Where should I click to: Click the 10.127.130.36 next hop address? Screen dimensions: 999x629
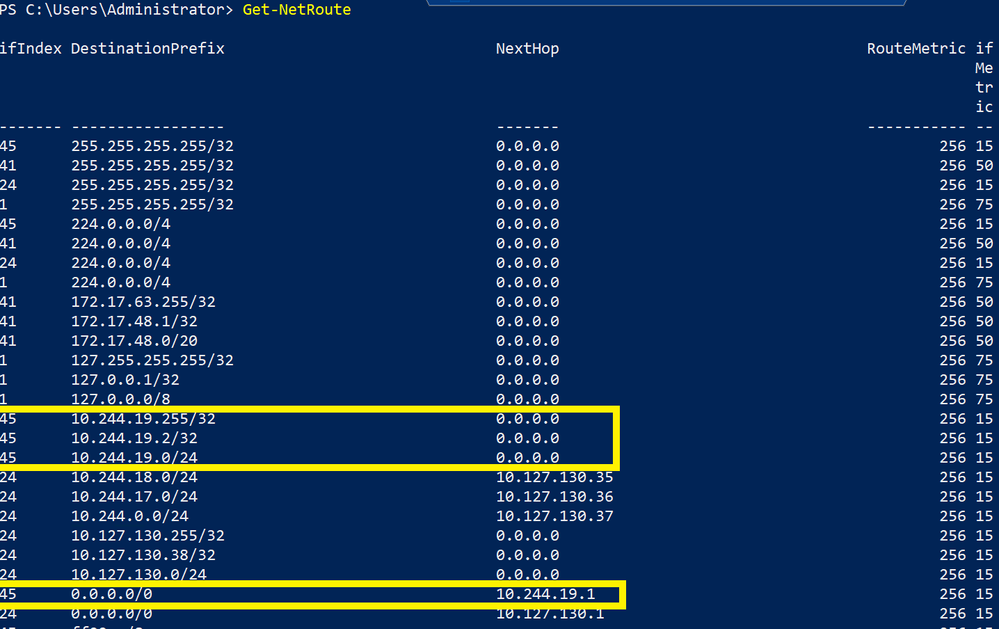click(554, 496)
